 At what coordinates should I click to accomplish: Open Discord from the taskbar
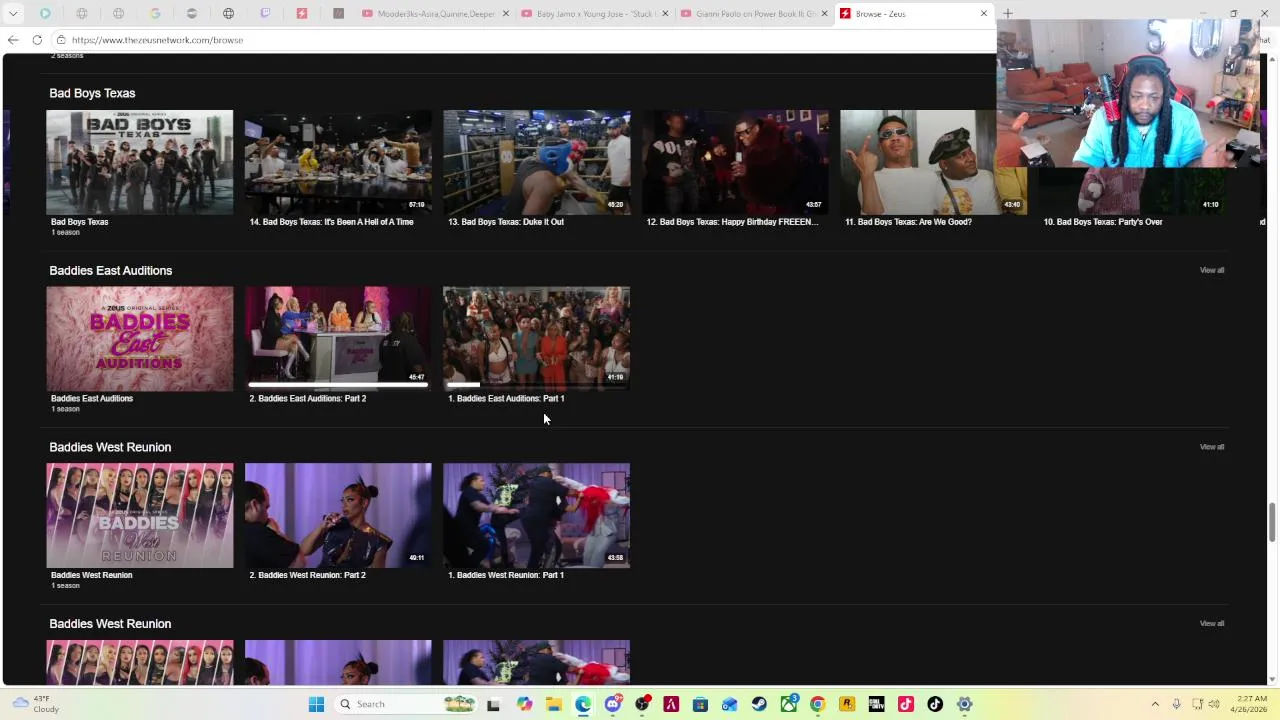tap(613, 704)
